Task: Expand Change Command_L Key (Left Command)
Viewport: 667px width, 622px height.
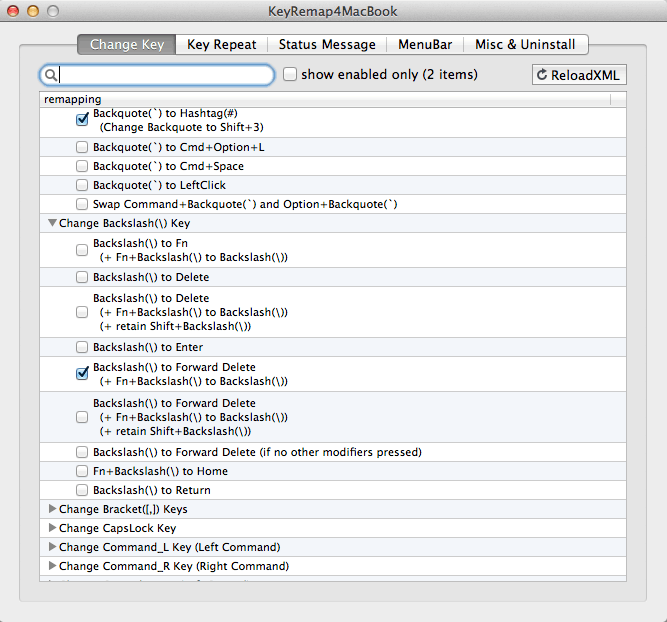Action: [52, 547]
